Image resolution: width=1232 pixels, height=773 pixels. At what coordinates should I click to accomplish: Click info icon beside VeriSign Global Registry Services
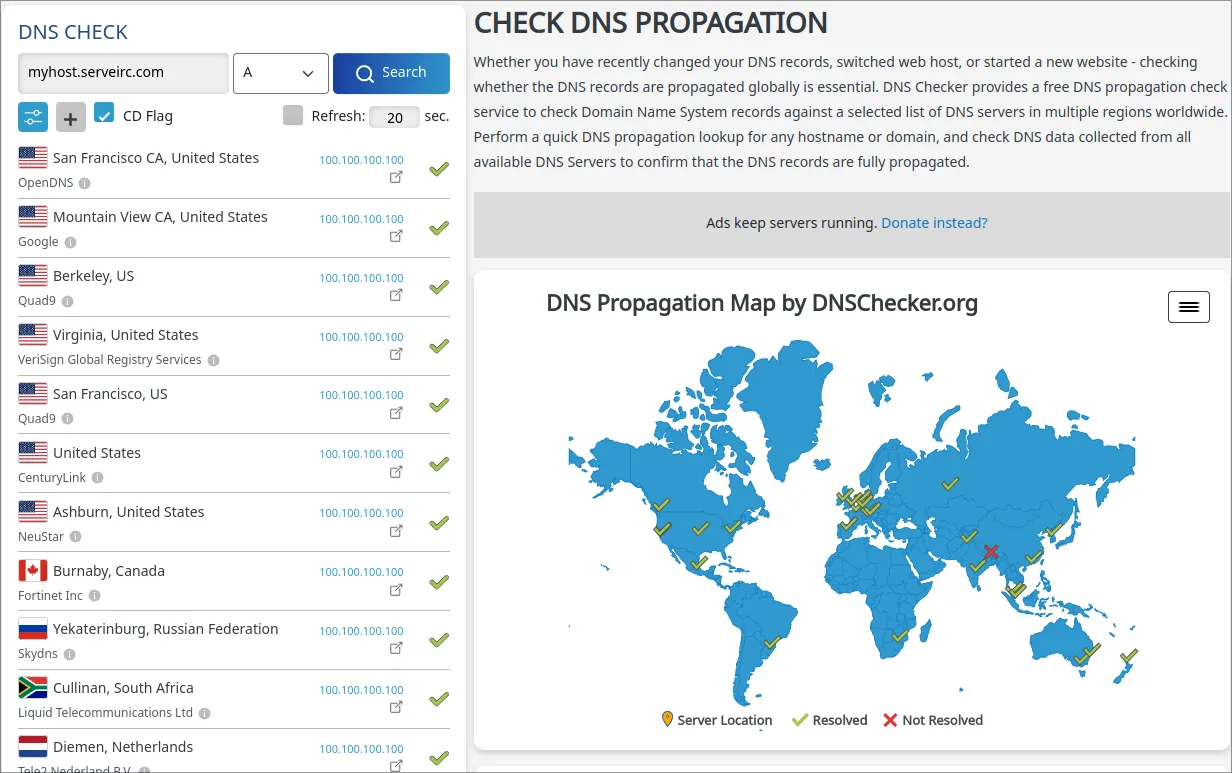coord(213,360)
